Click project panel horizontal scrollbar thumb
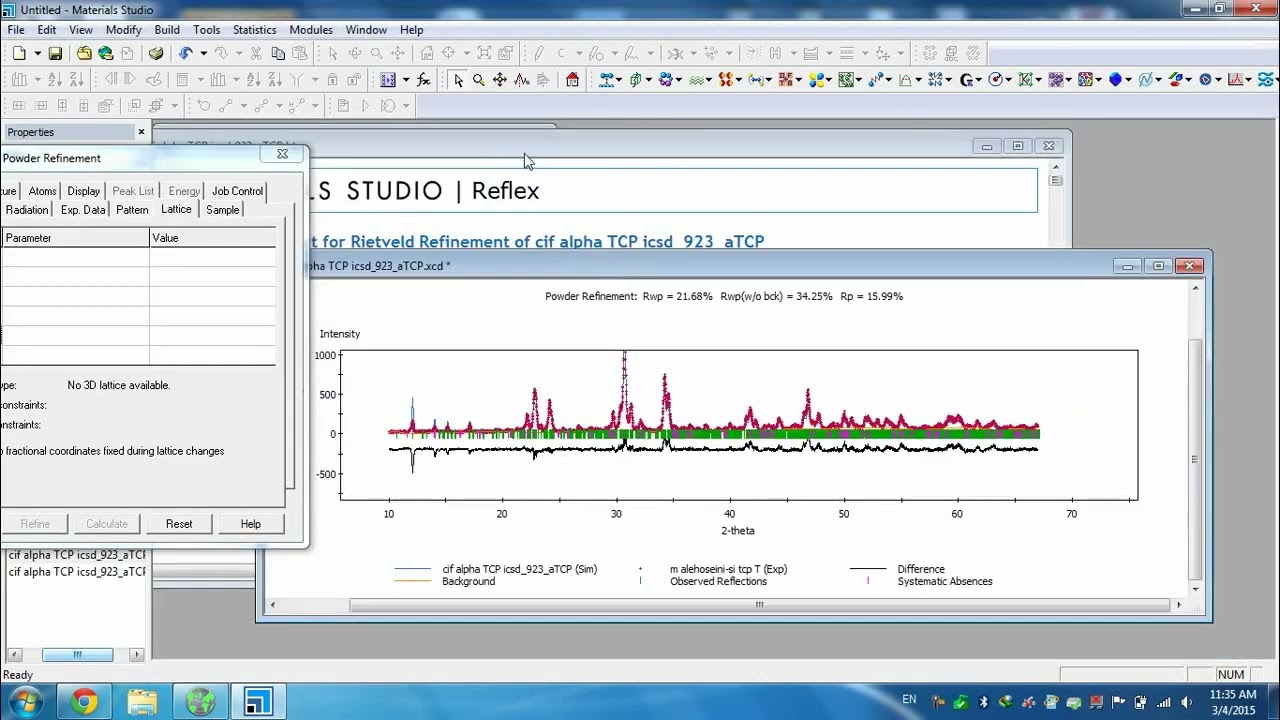 tap(77, 654)
